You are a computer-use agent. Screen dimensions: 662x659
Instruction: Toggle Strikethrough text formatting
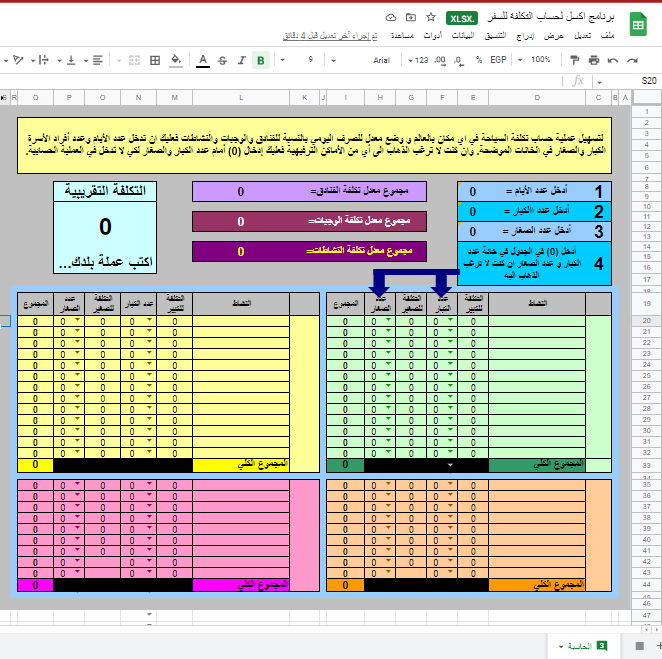(x=222, y=60)
